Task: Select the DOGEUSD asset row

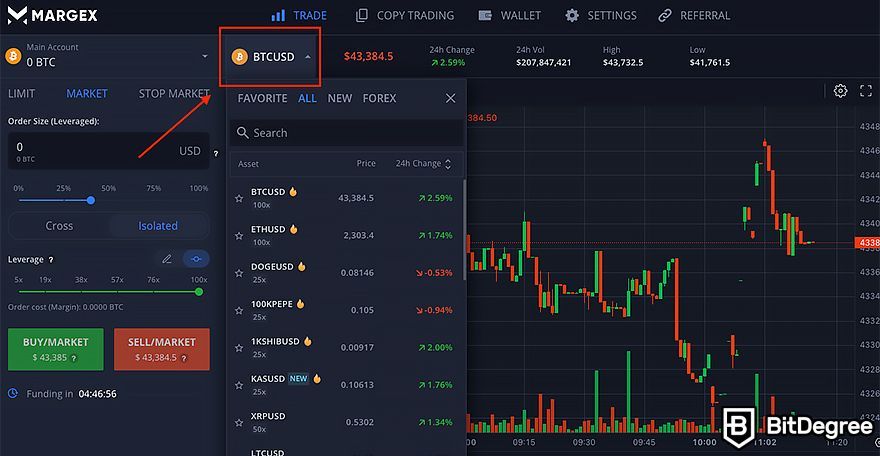Action: coord(346,273)
